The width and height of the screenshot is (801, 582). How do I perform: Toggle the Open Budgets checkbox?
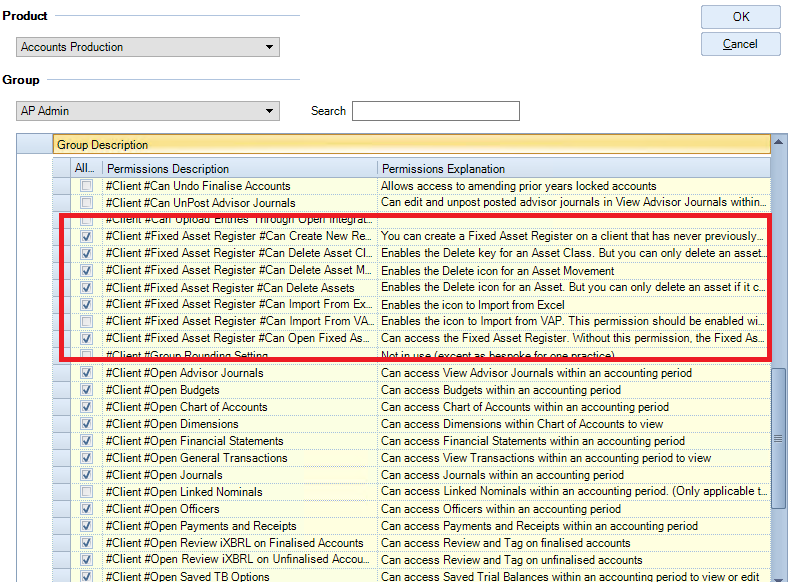[87, 390]
